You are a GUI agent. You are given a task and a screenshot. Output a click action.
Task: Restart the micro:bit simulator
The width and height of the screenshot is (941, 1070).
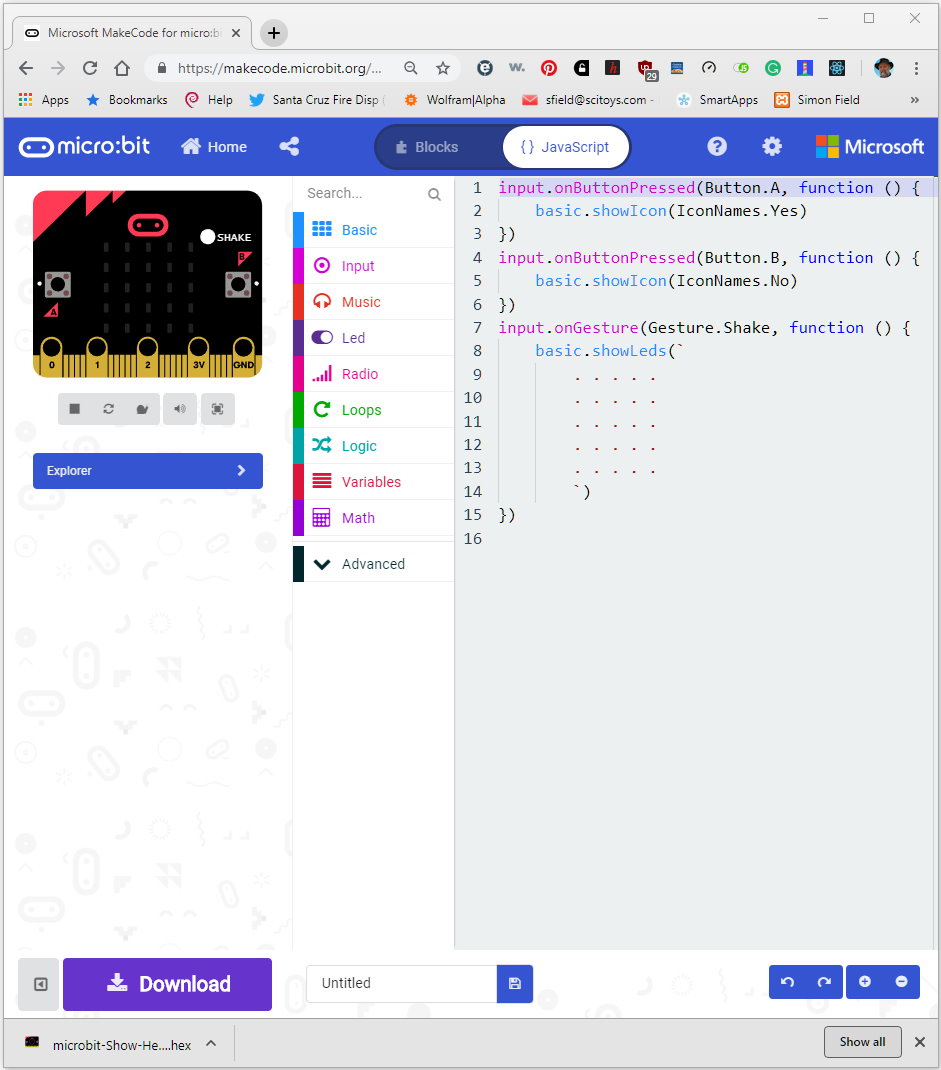coord(109,409)
